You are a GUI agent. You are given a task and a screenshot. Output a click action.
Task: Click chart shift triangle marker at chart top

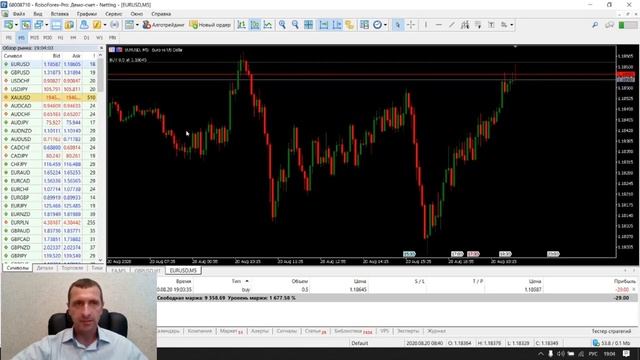pos(516,47)
